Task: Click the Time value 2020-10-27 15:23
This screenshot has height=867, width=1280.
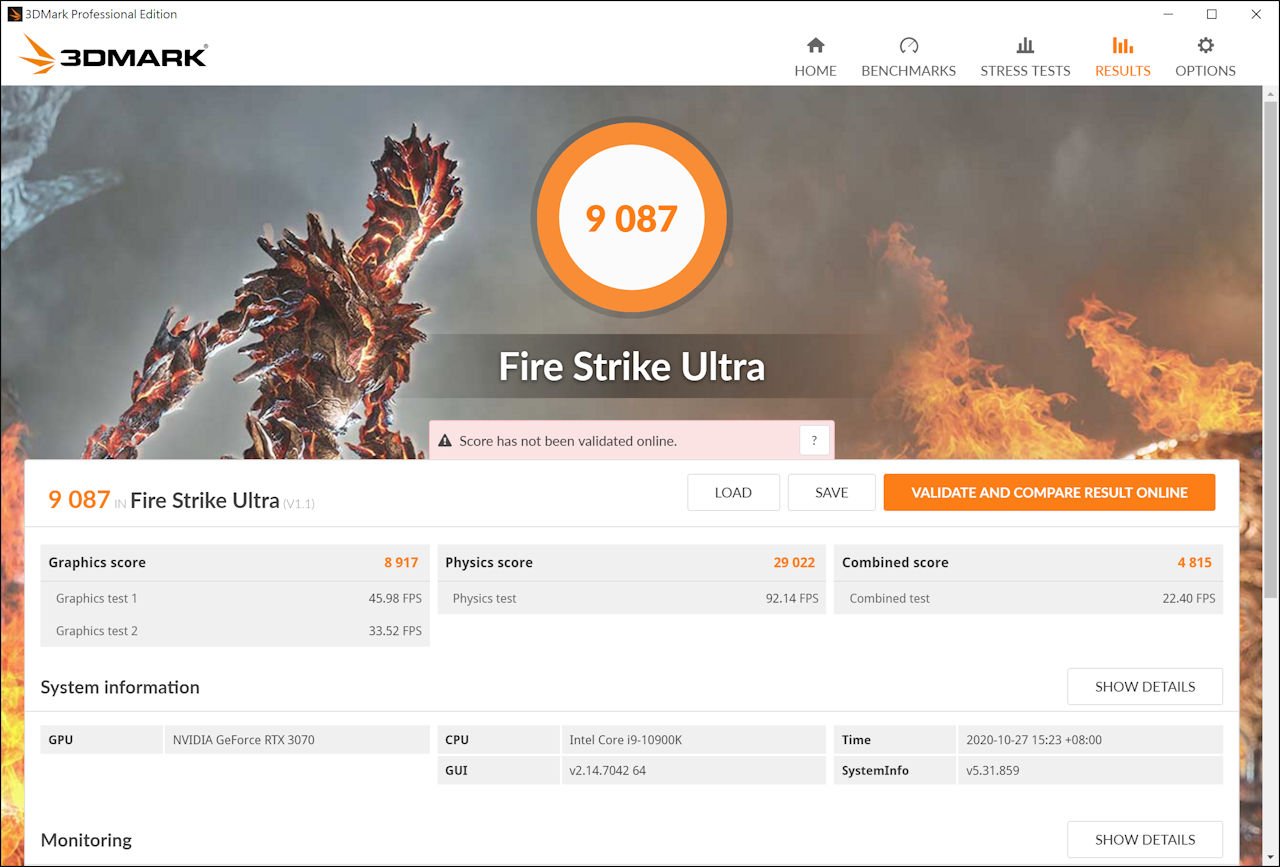Action: point(1034,740)
